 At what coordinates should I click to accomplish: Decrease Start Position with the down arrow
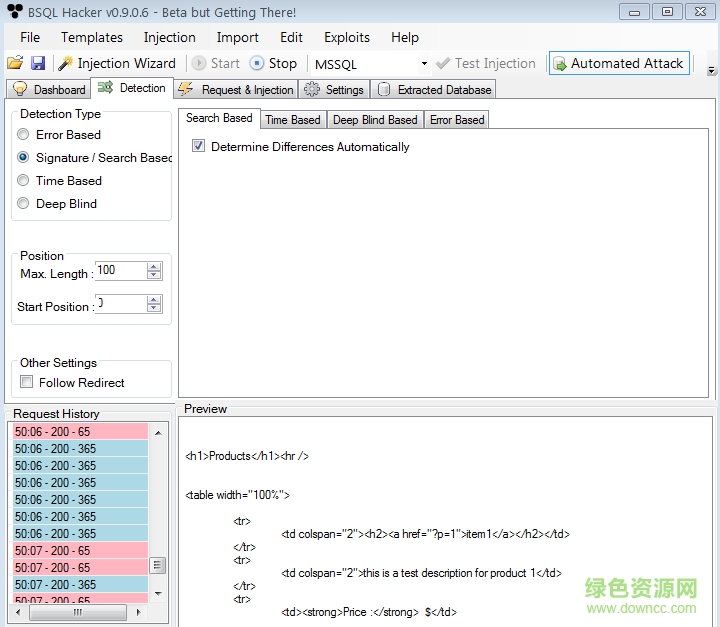(154, 308)
